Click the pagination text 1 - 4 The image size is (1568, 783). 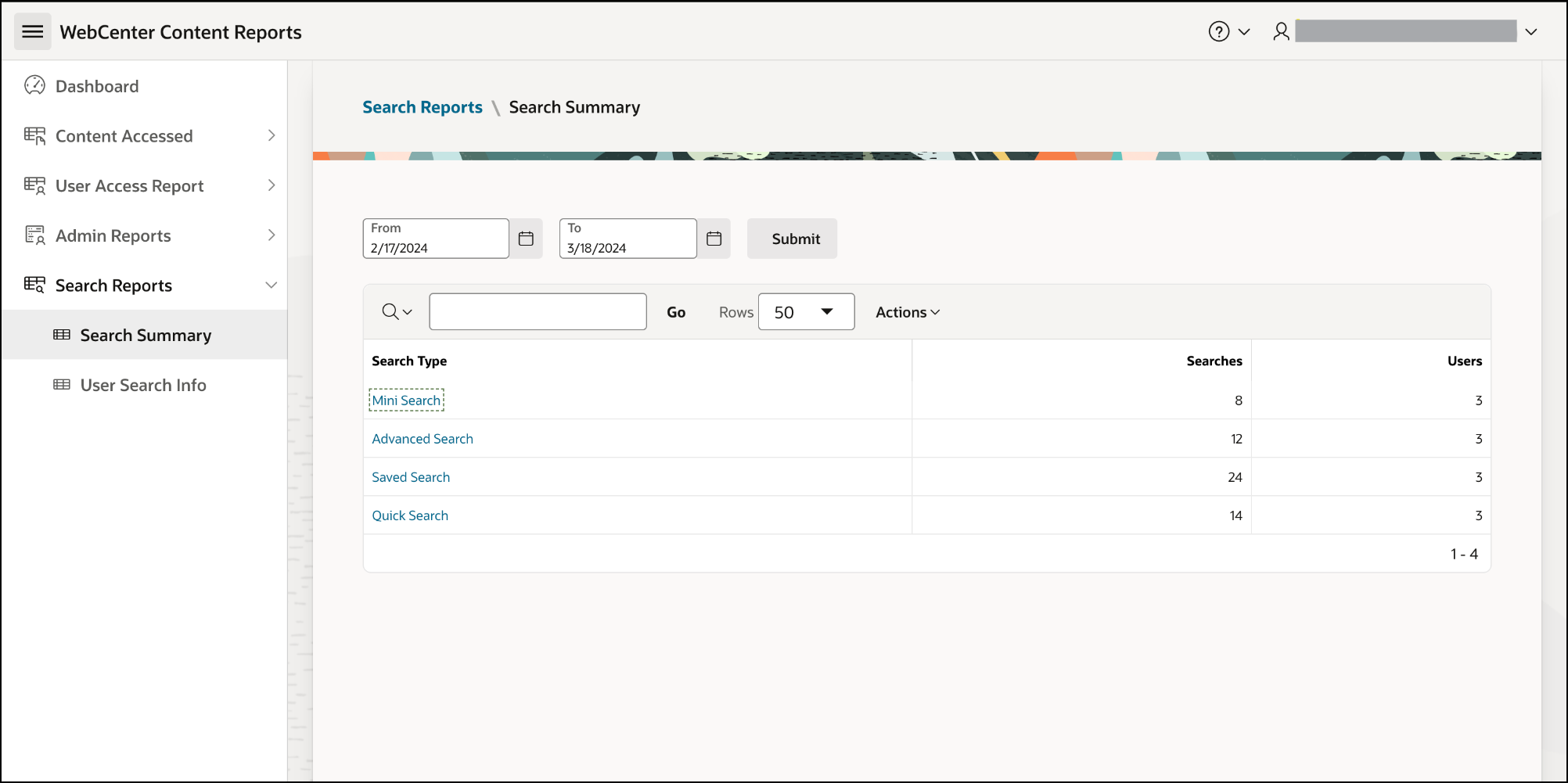1464,554
